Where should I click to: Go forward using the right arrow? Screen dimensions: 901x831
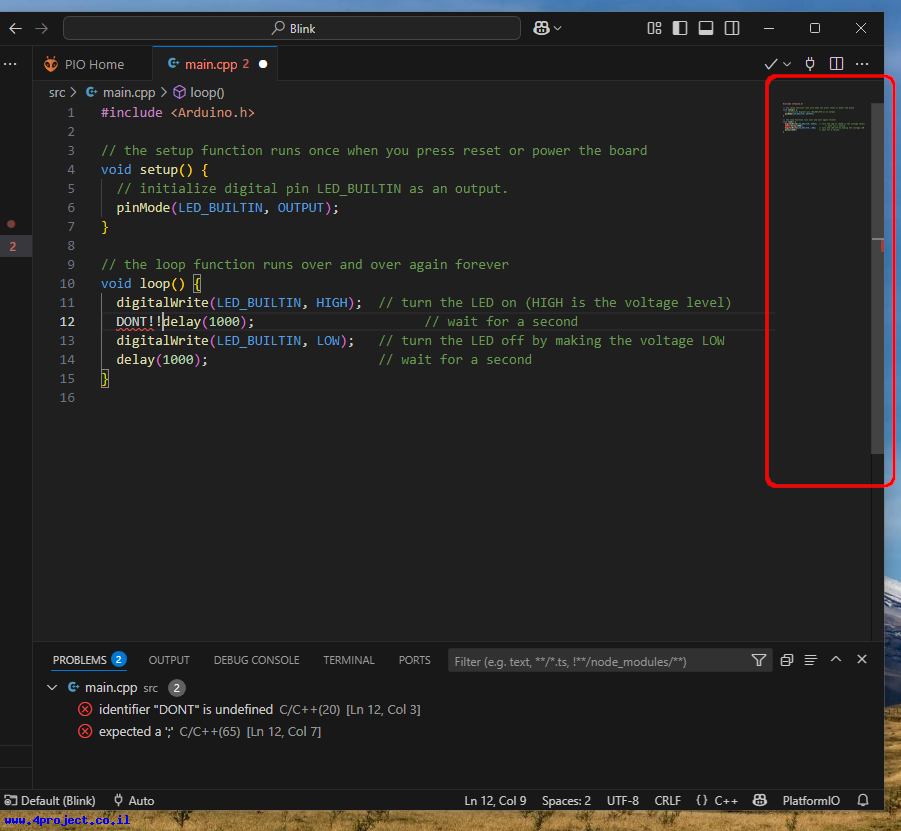41,28
